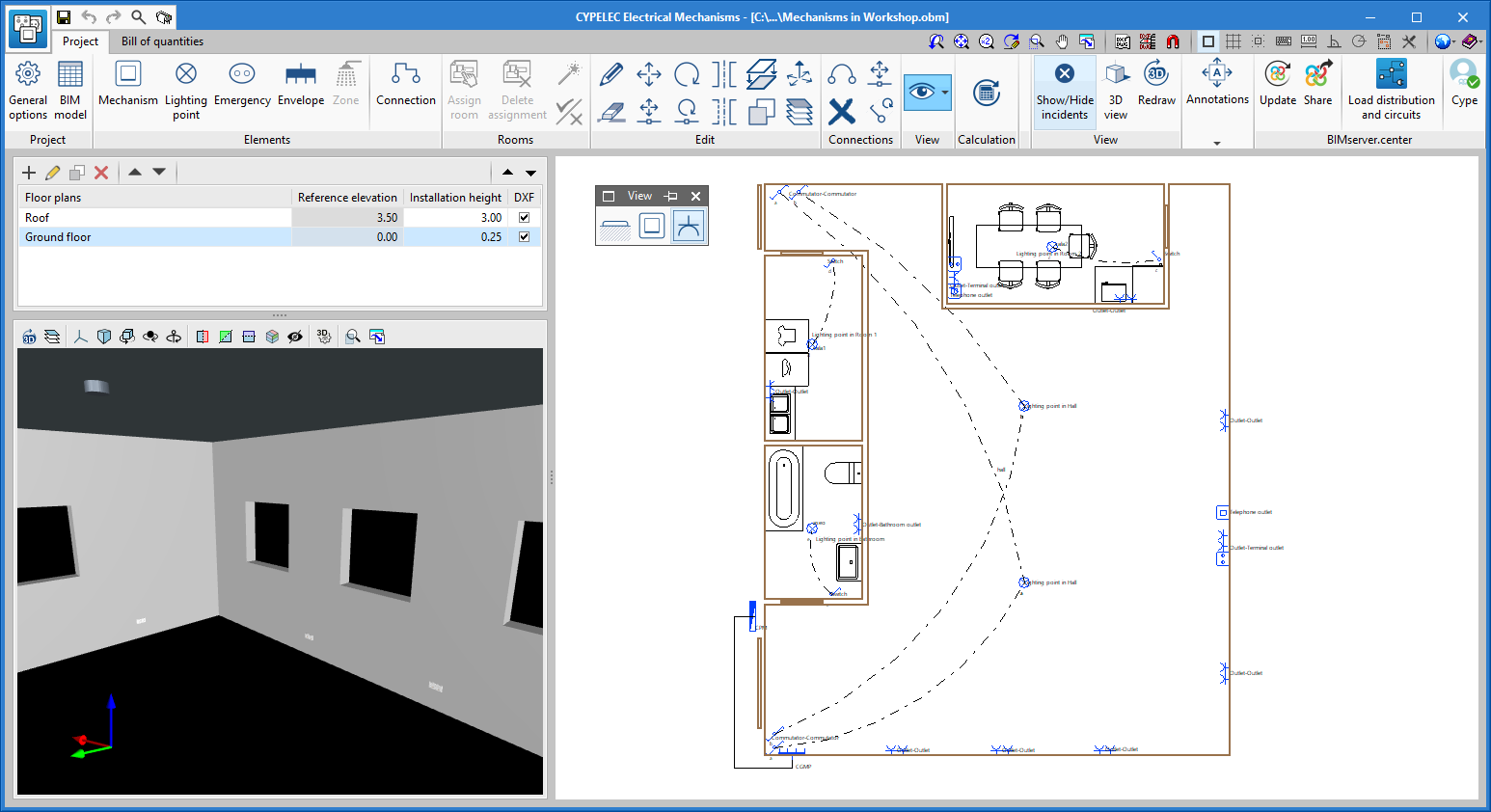Screen dimensions: 1491x812
Task: Open the 3D view from the ribbon
Action: point(1116,90)
